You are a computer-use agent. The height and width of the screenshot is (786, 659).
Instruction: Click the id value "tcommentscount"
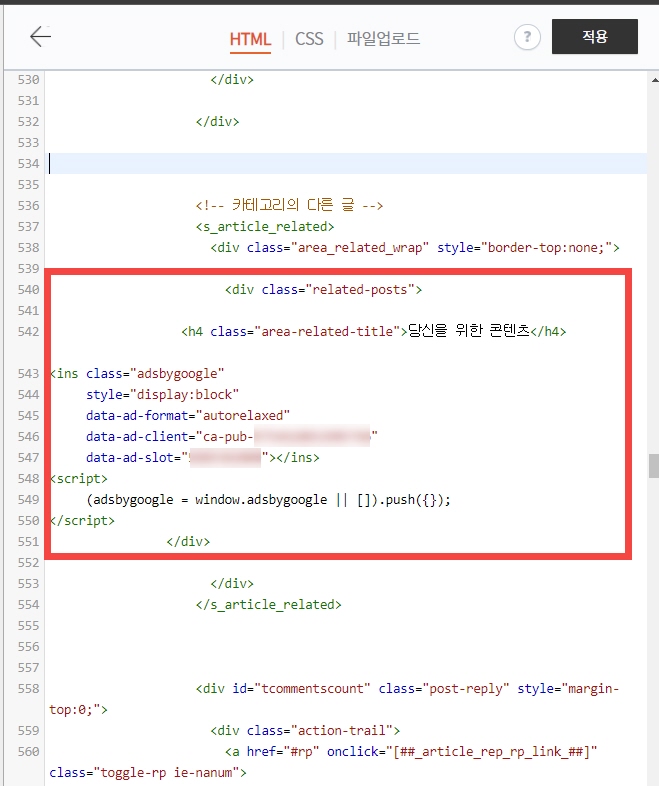(312, 689)
